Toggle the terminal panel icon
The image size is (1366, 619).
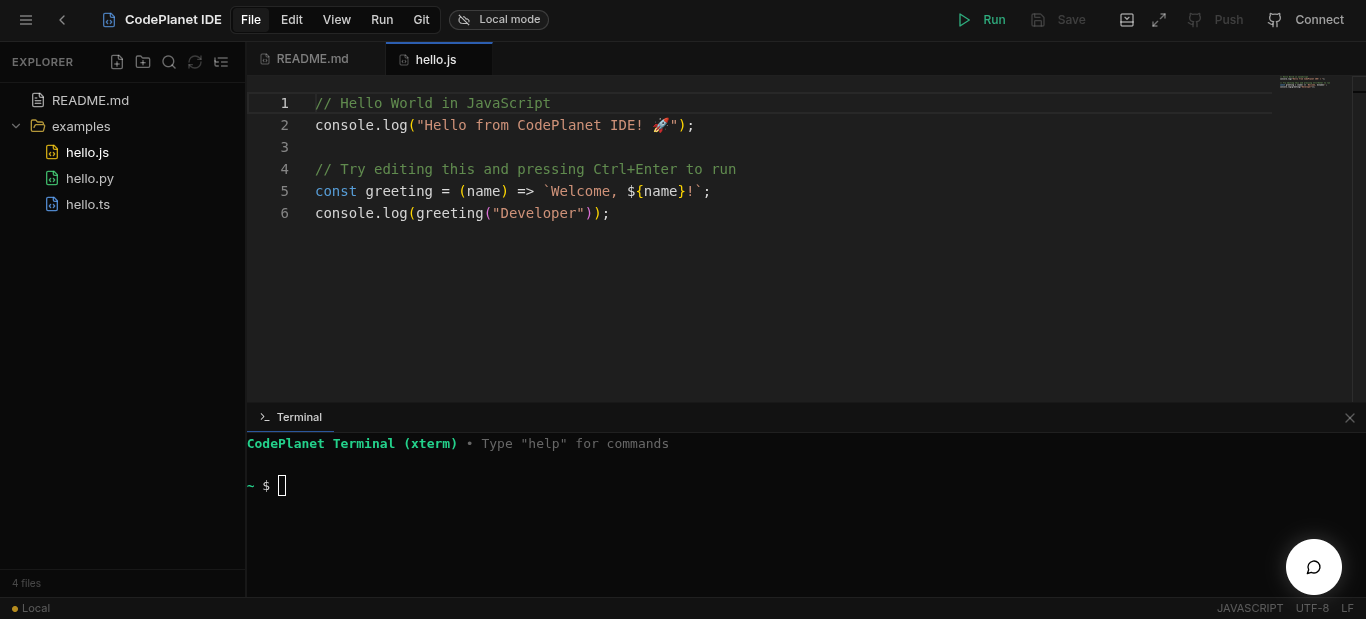point(1127,20)
